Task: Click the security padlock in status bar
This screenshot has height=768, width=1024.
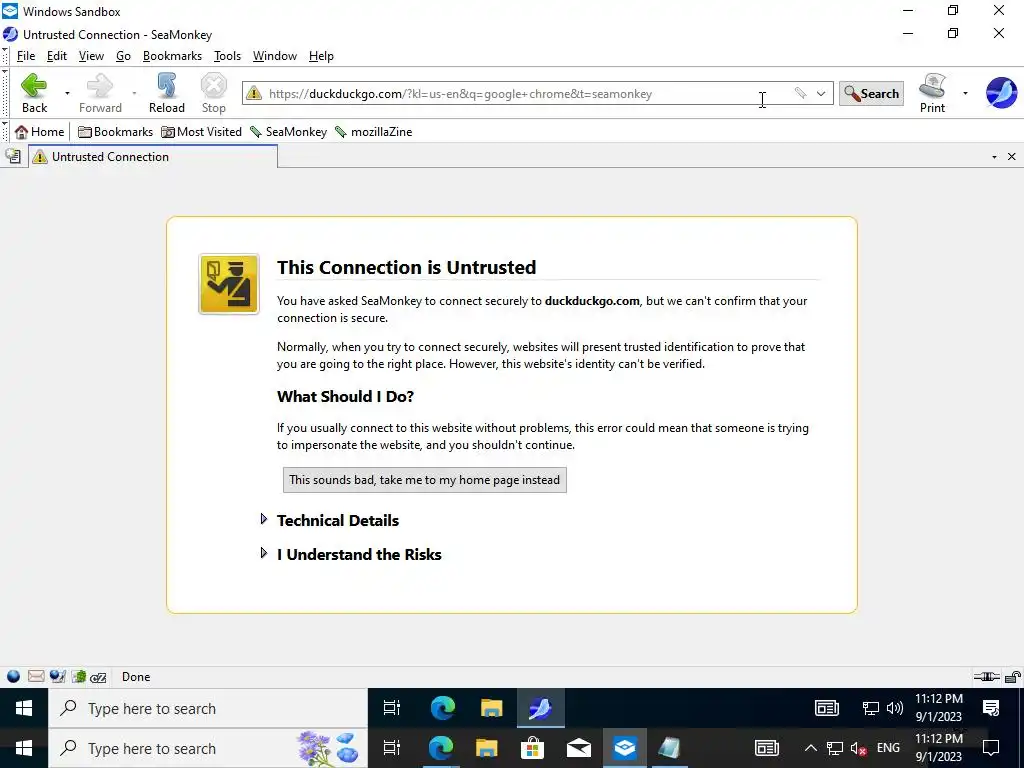Action: tap(1013, 677)
